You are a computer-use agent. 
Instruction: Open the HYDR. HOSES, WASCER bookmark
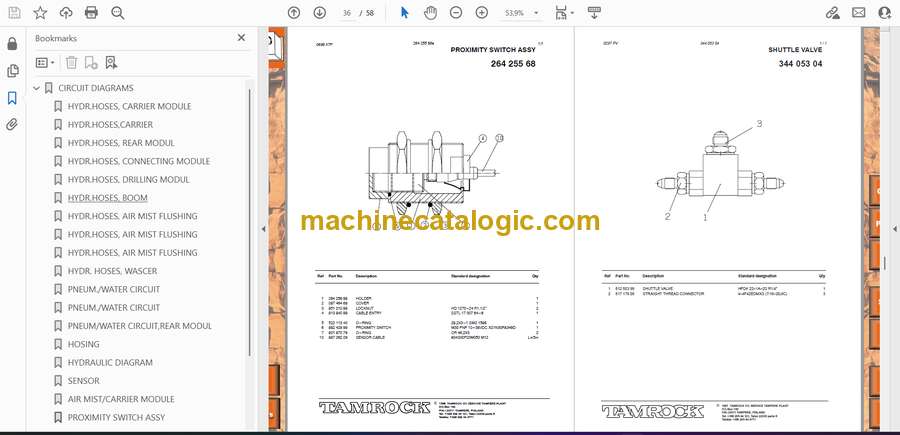[x=112, y=271]
